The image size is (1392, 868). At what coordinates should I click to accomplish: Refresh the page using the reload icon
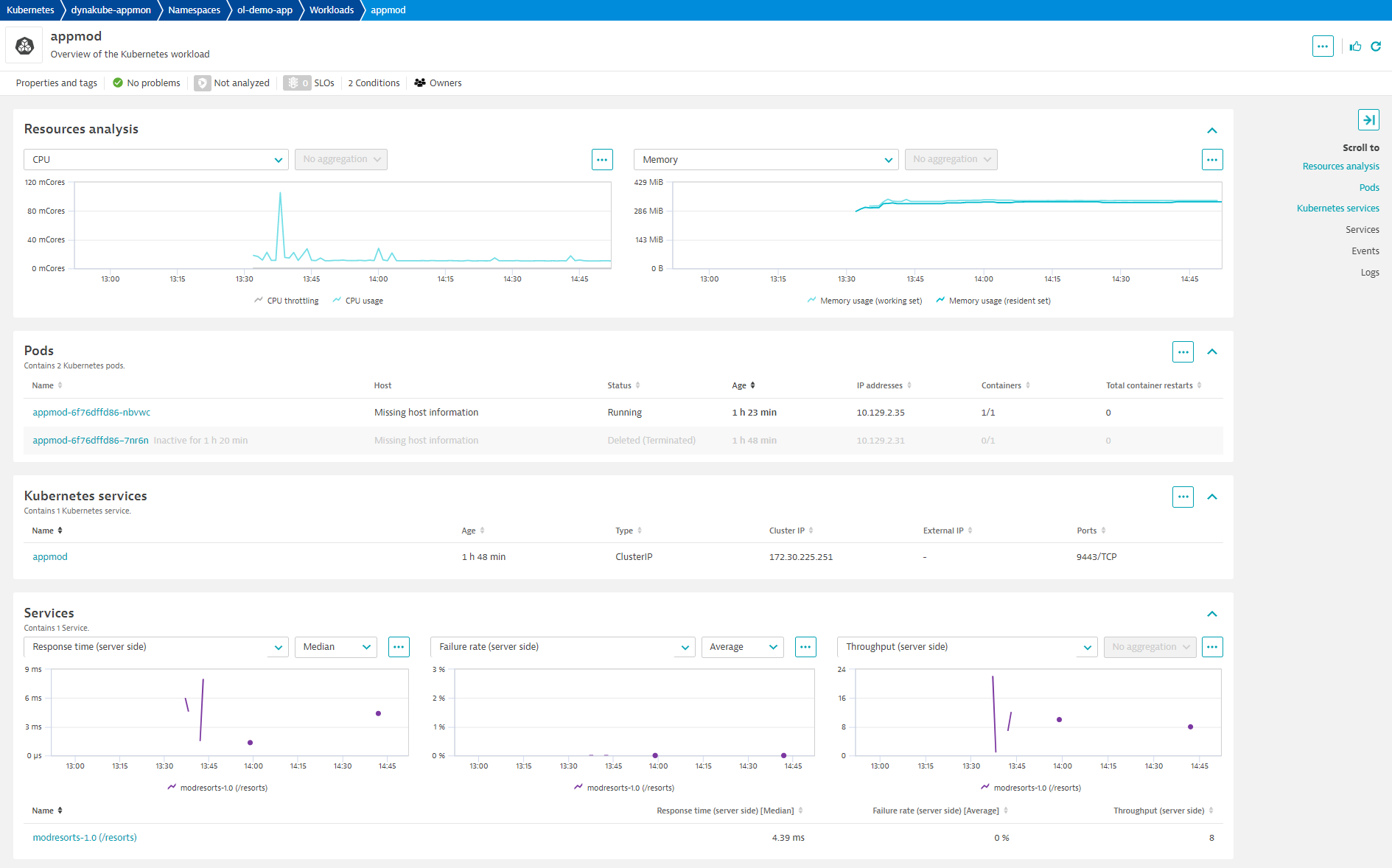pyautogui.click(x=1376, y=46)
